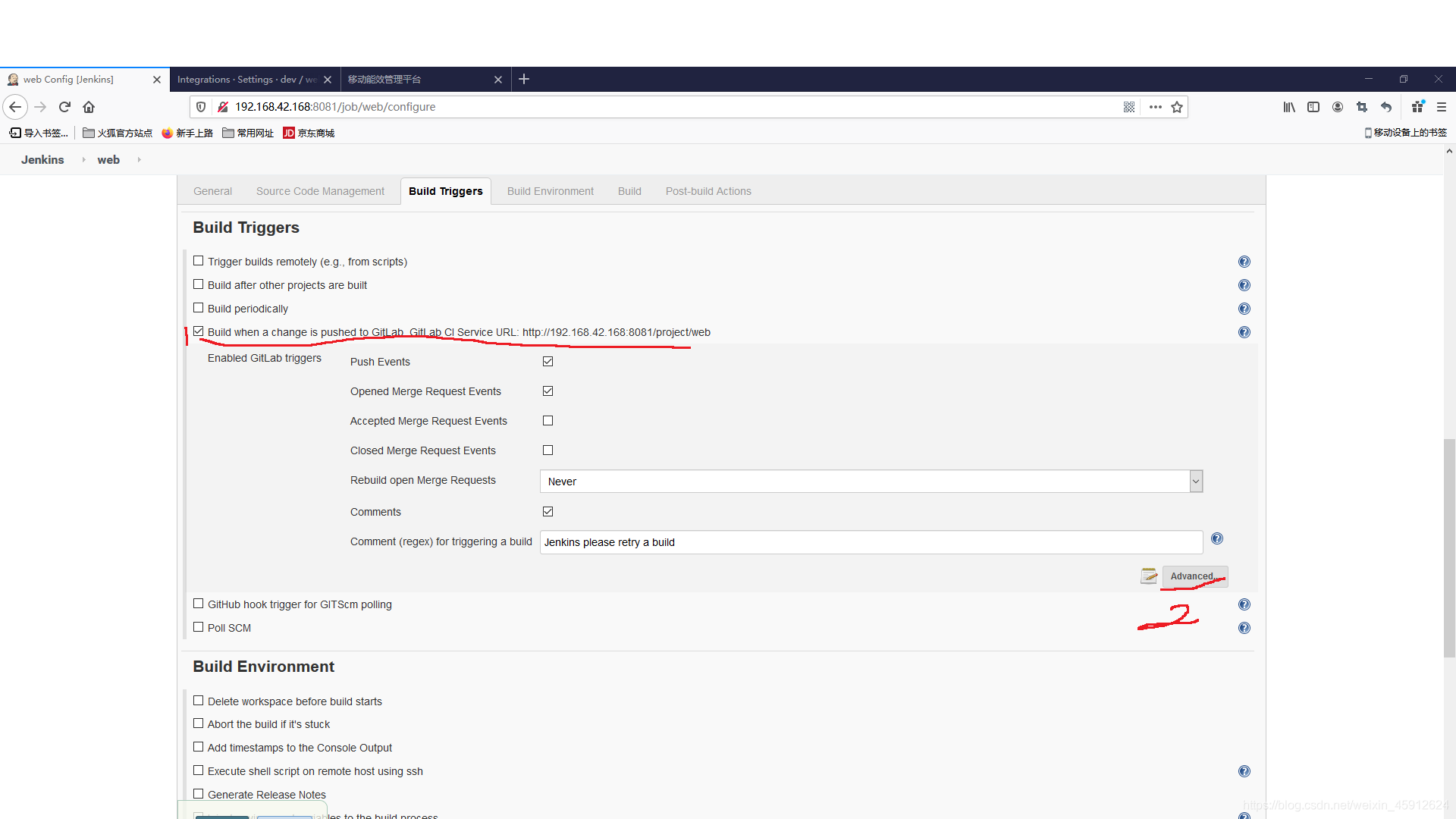Toggle Comments checkbox
Viewport: 1456px width, 819px height.
548,512
